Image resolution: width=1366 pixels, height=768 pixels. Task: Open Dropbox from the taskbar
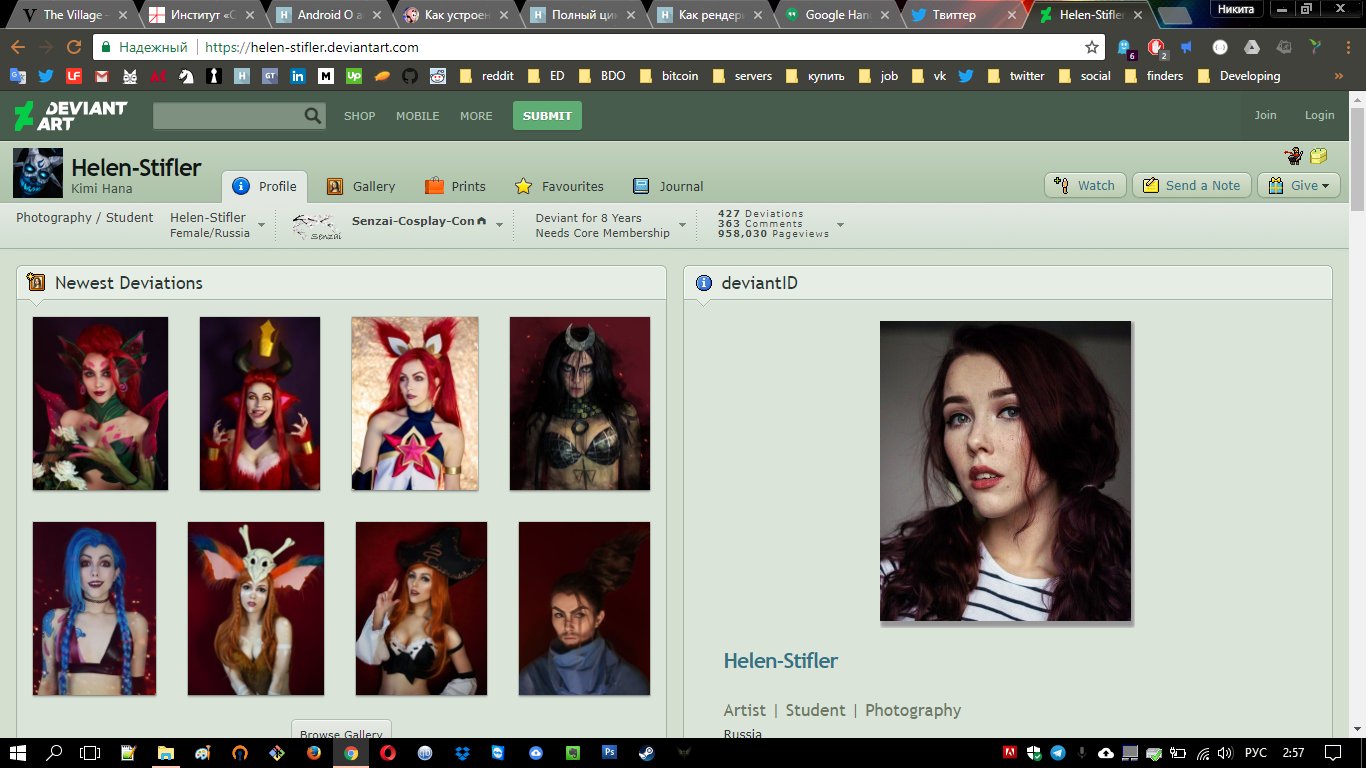pos(461,752)
